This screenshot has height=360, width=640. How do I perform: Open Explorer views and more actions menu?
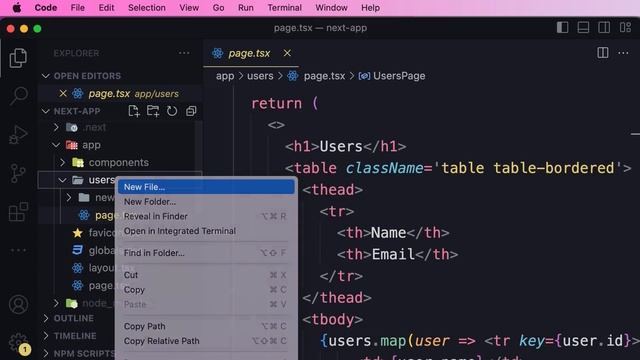click(x=184, y=53)
